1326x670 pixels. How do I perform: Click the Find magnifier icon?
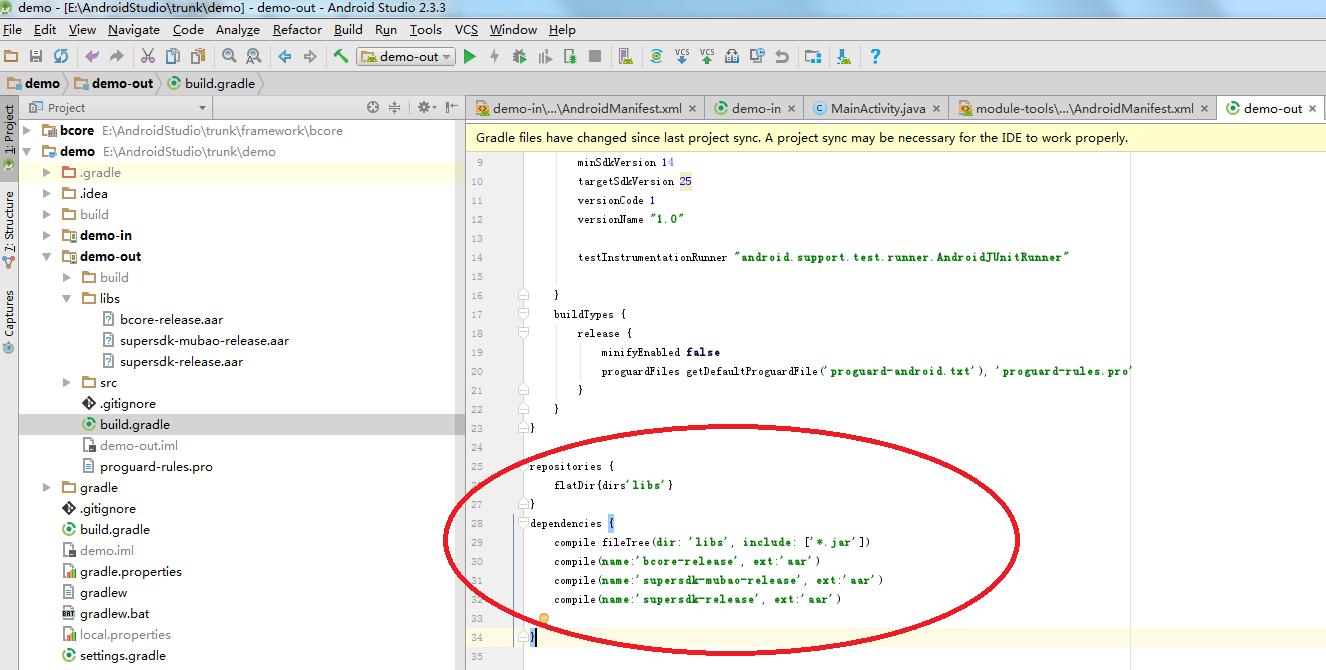point(229,56)
